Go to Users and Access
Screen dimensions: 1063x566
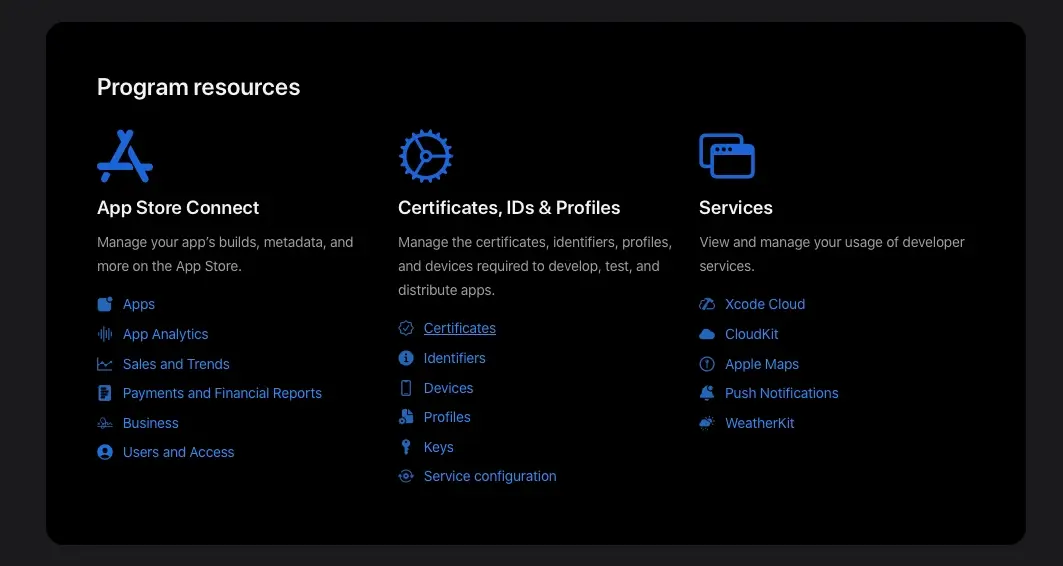178,452
